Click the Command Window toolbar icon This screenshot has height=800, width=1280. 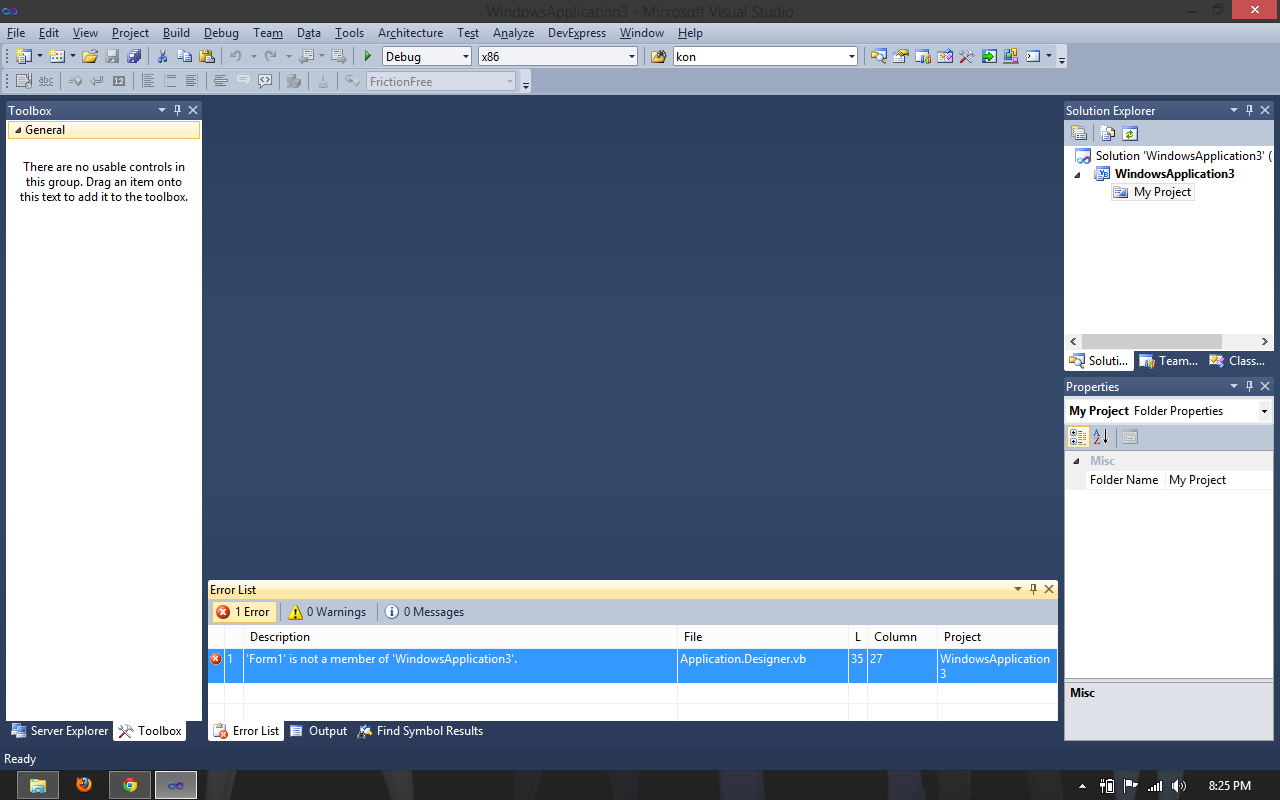pos(1033,56)
